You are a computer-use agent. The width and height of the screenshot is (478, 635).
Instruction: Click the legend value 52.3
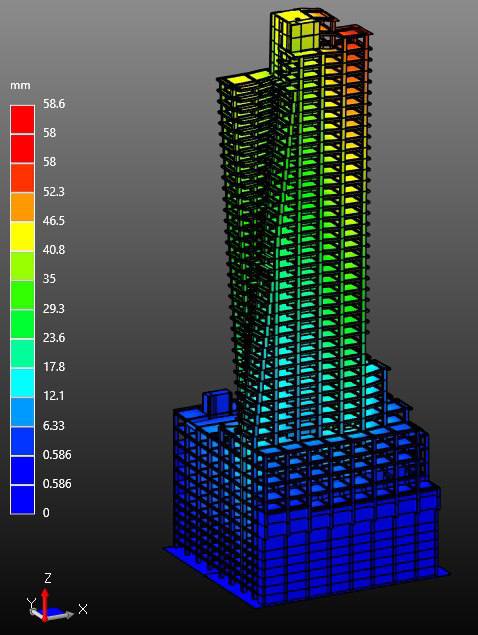53,192
